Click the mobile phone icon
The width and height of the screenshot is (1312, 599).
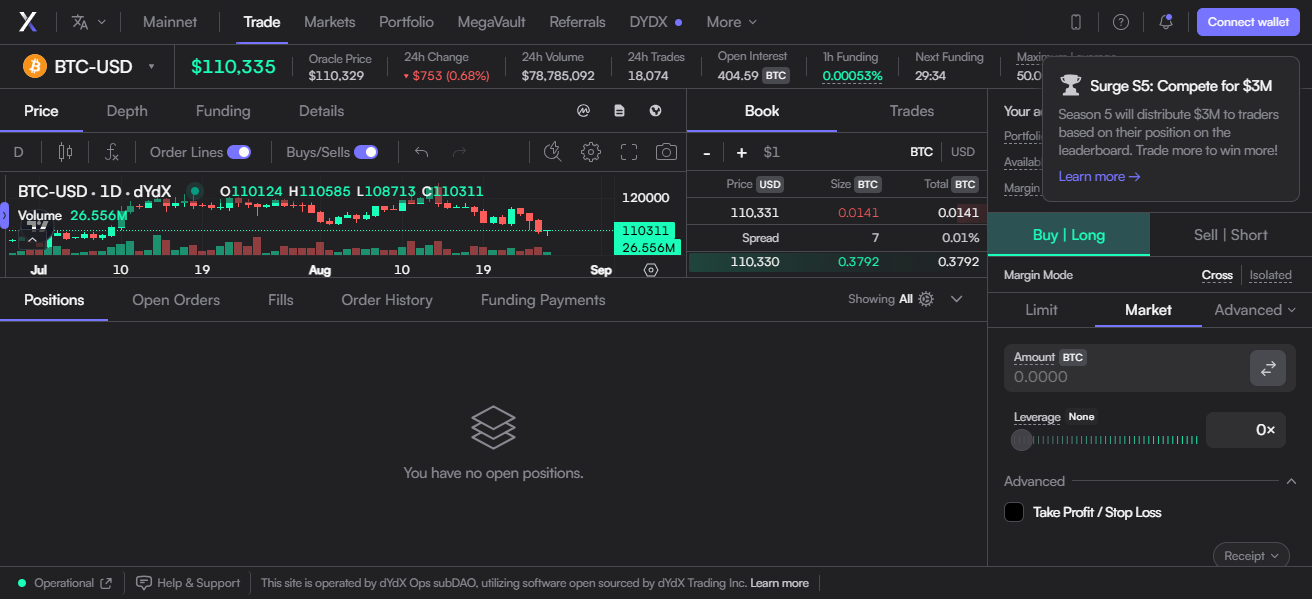1076,22
